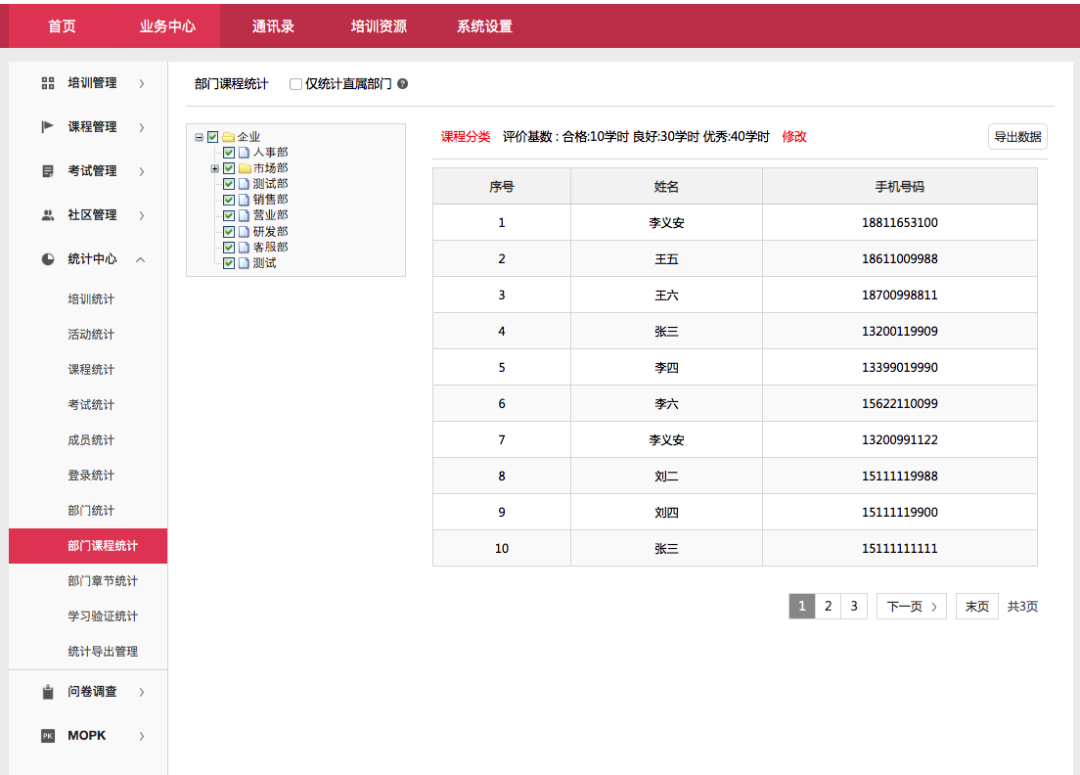Select the 课程管理 flag icon
The width and height of the screenshot is (1080, 775).
pos(47,127)
